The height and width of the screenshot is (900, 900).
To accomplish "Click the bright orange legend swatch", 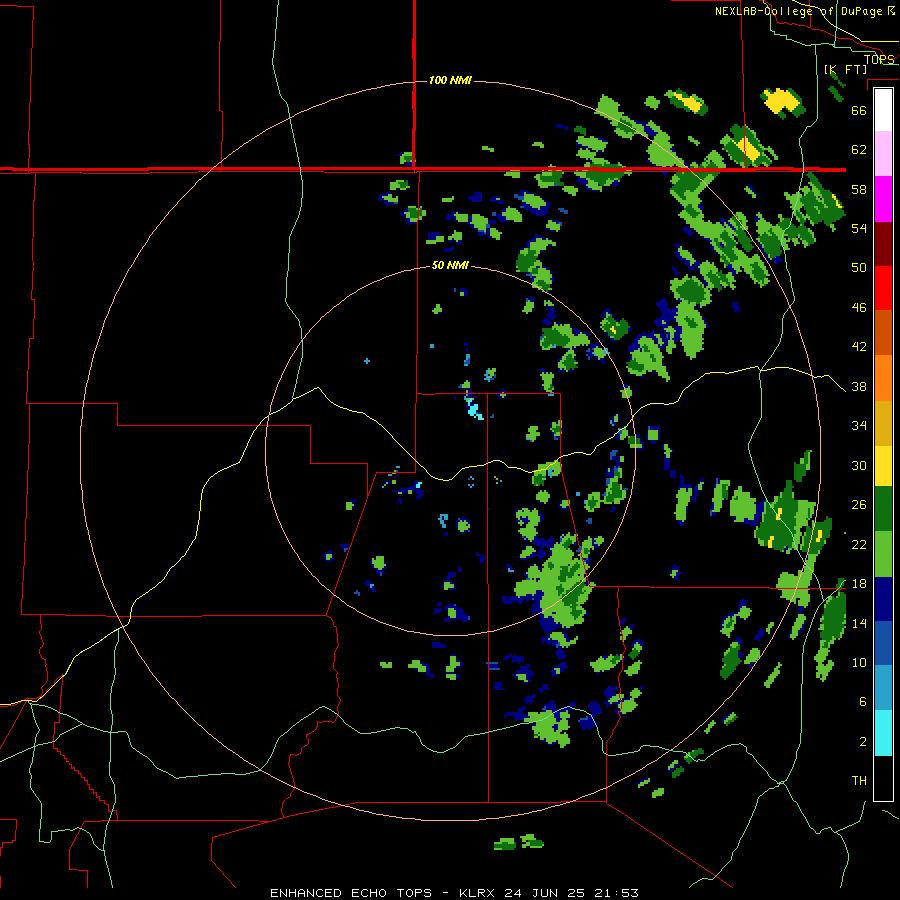I will (883, 378).
